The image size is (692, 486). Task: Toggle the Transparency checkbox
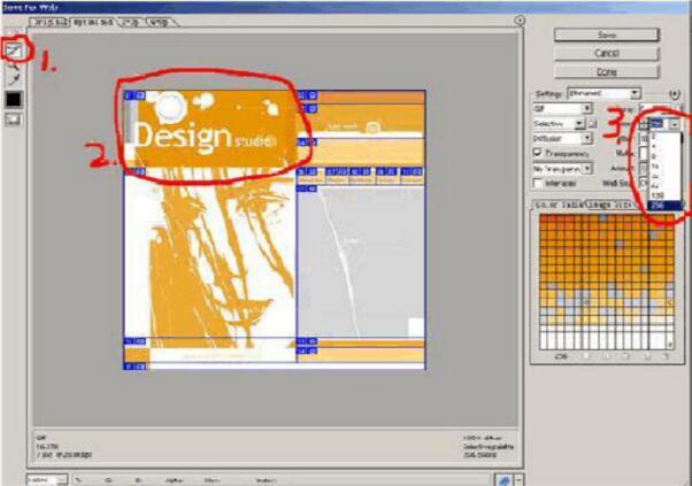pyautogui.click(x=538, y=153)
